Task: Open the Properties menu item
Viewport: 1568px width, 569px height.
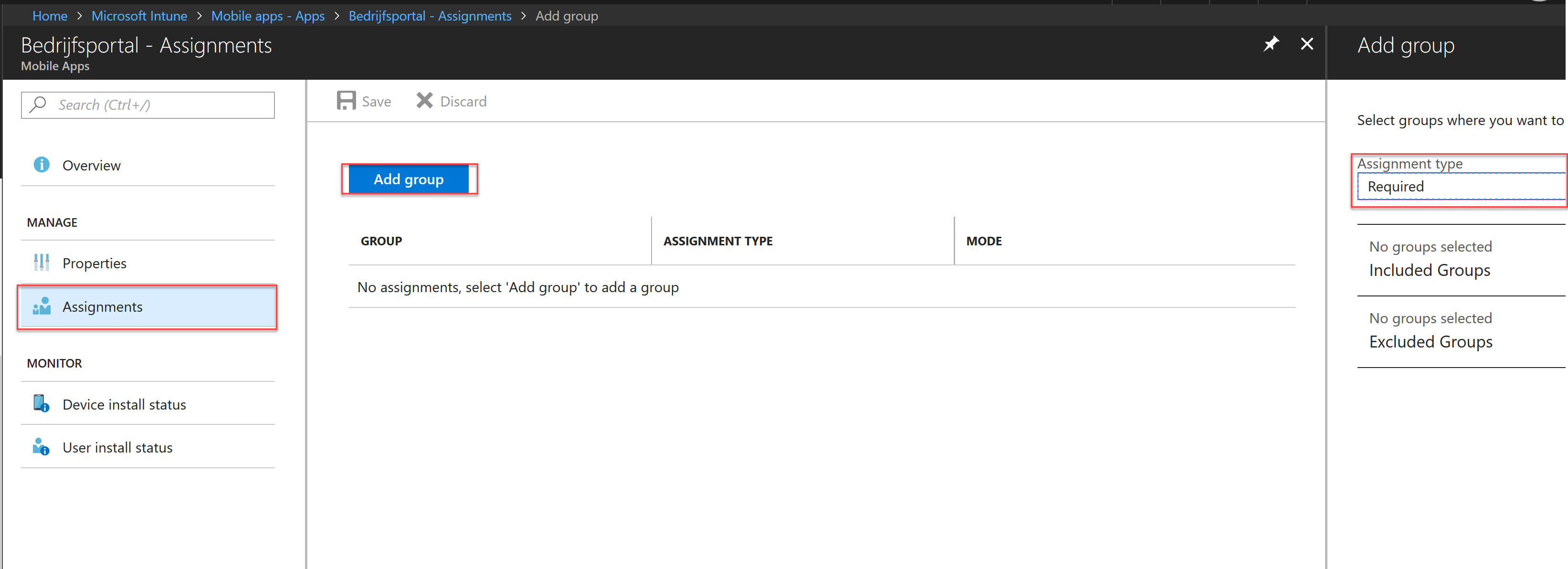Action: pos(95,263)
